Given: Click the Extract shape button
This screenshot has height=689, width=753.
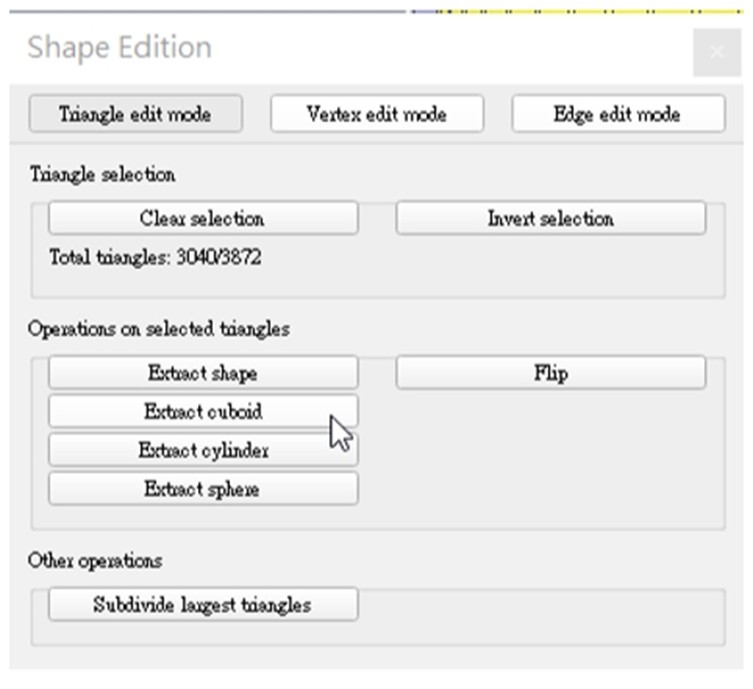Looking at the screenshot, I should pyautogui.click(x=202, y=373).
